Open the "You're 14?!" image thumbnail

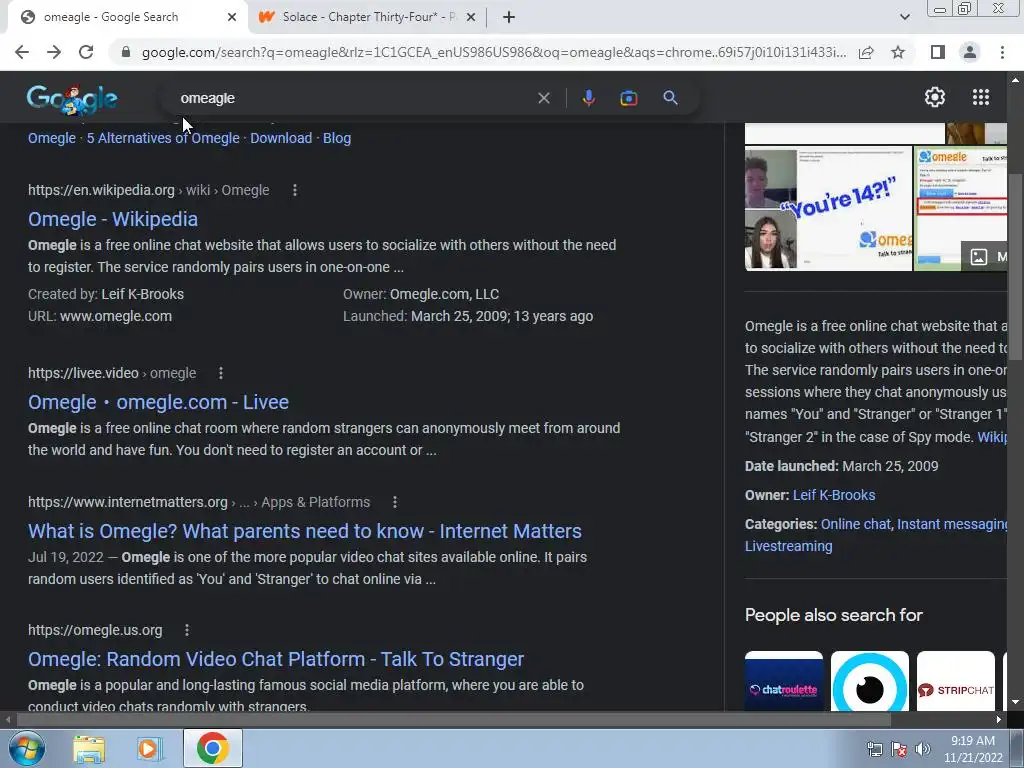coord(828,208)
